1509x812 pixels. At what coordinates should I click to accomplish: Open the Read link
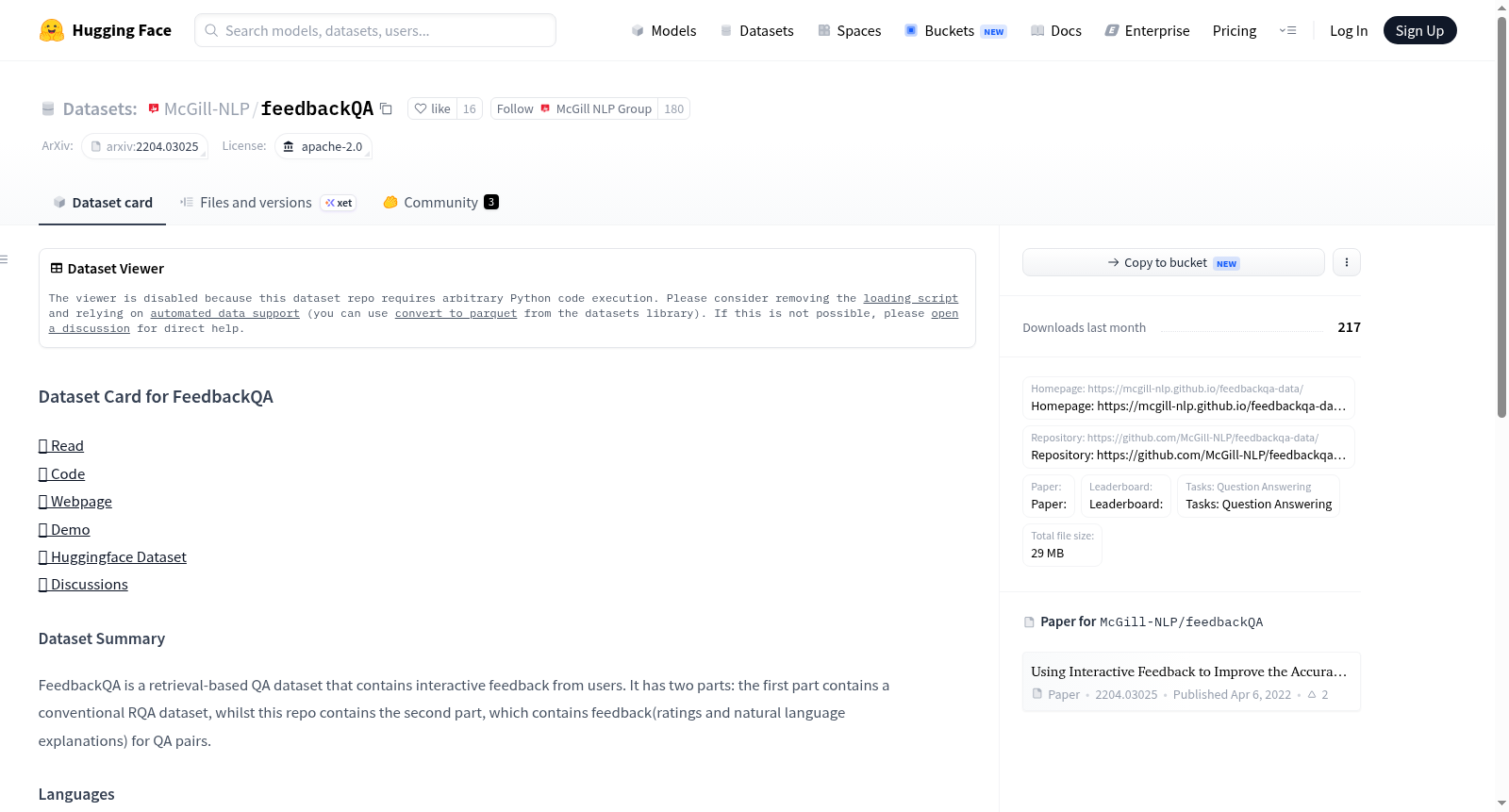[x=61, y=446]
